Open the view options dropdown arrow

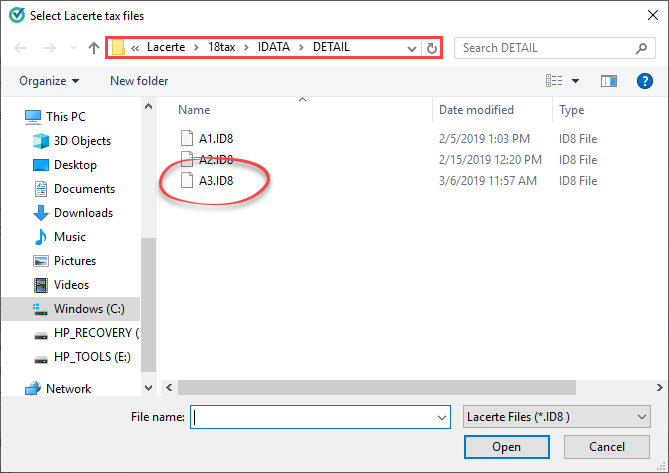point(575,81)
